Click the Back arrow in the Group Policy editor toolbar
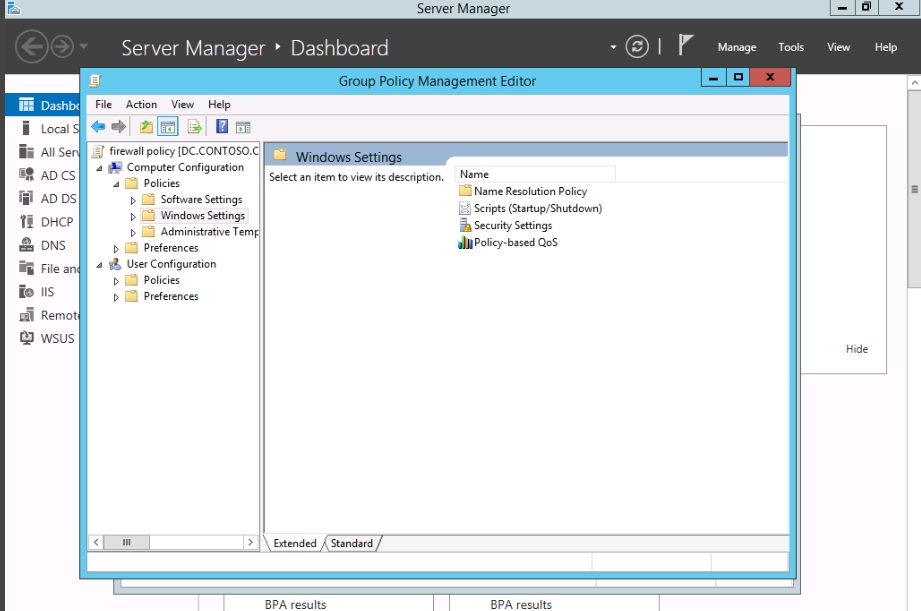Screen dimensions: 921x611 [98, 127]
